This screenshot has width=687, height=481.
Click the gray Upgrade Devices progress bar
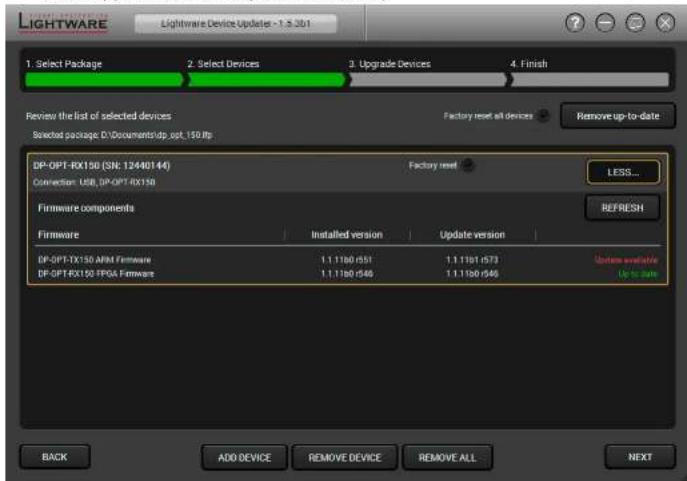428,80
